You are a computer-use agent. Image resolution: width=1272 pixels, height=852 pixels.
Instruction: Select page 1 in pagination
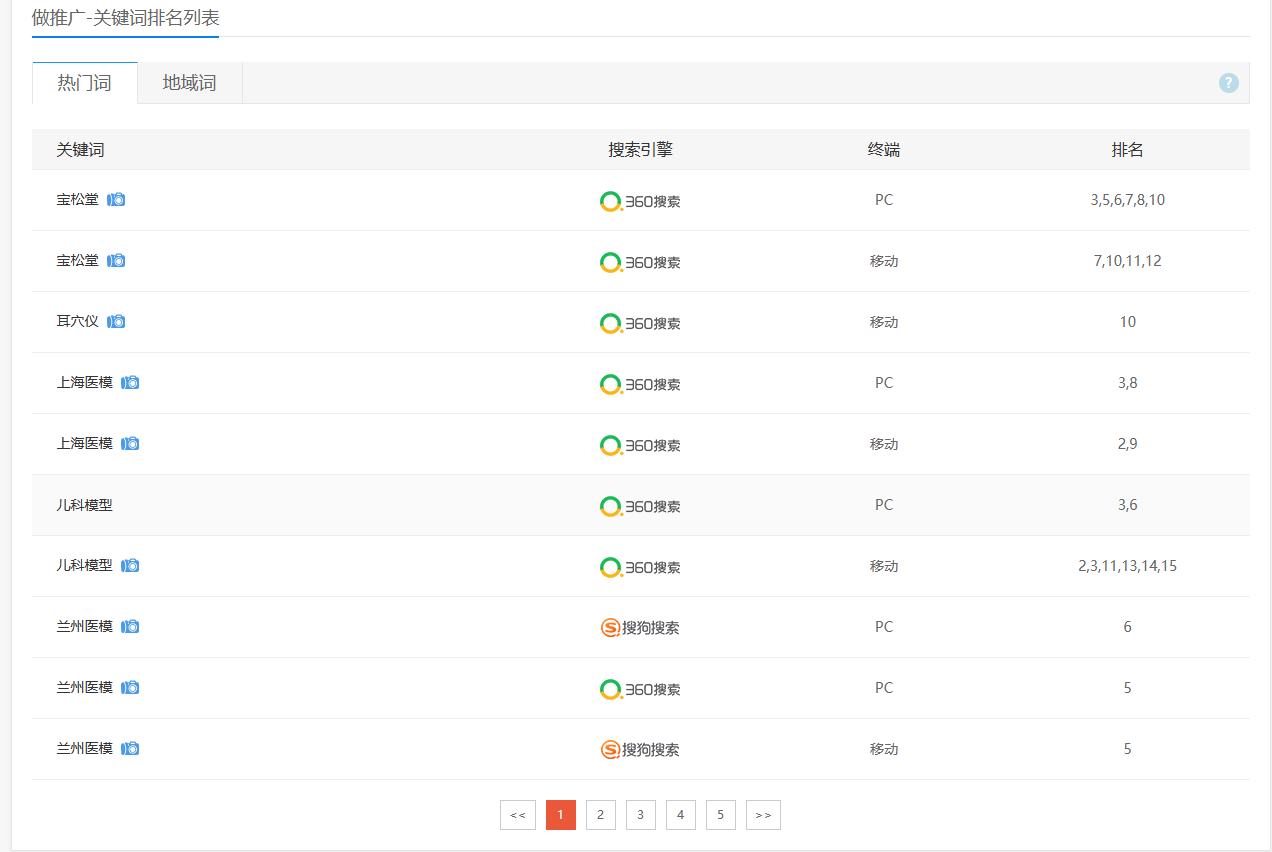(561, 815)
